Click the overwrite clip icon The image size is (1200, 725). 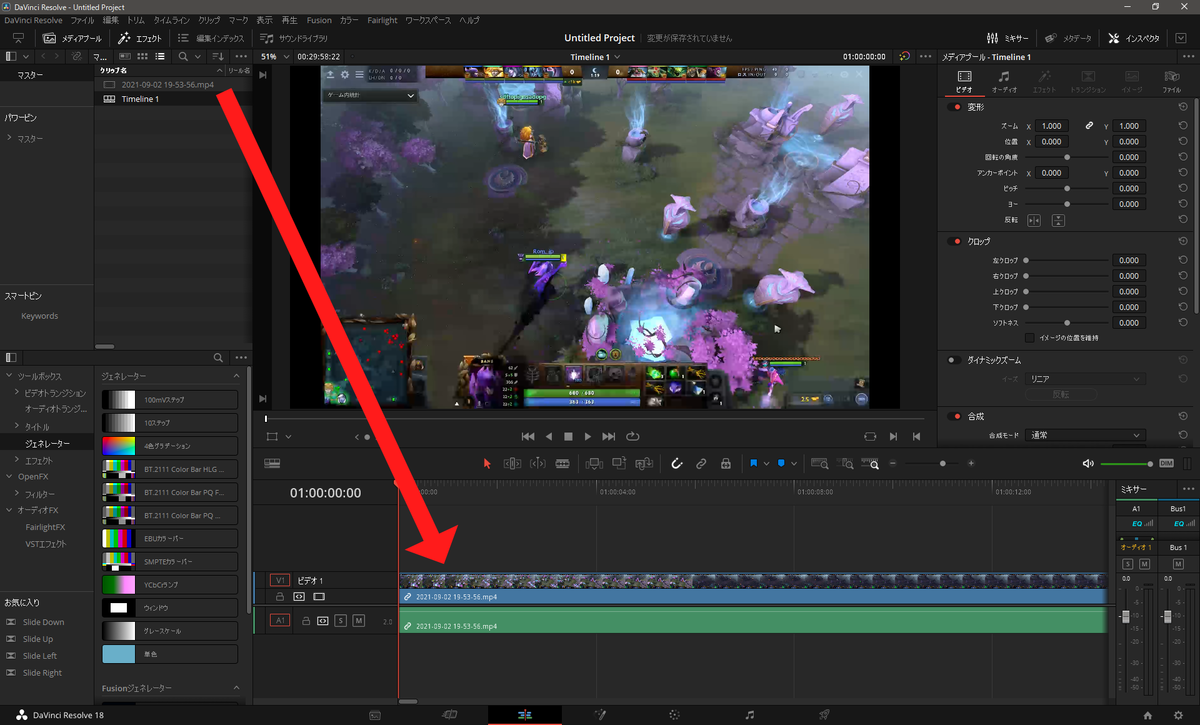point(619,464)
